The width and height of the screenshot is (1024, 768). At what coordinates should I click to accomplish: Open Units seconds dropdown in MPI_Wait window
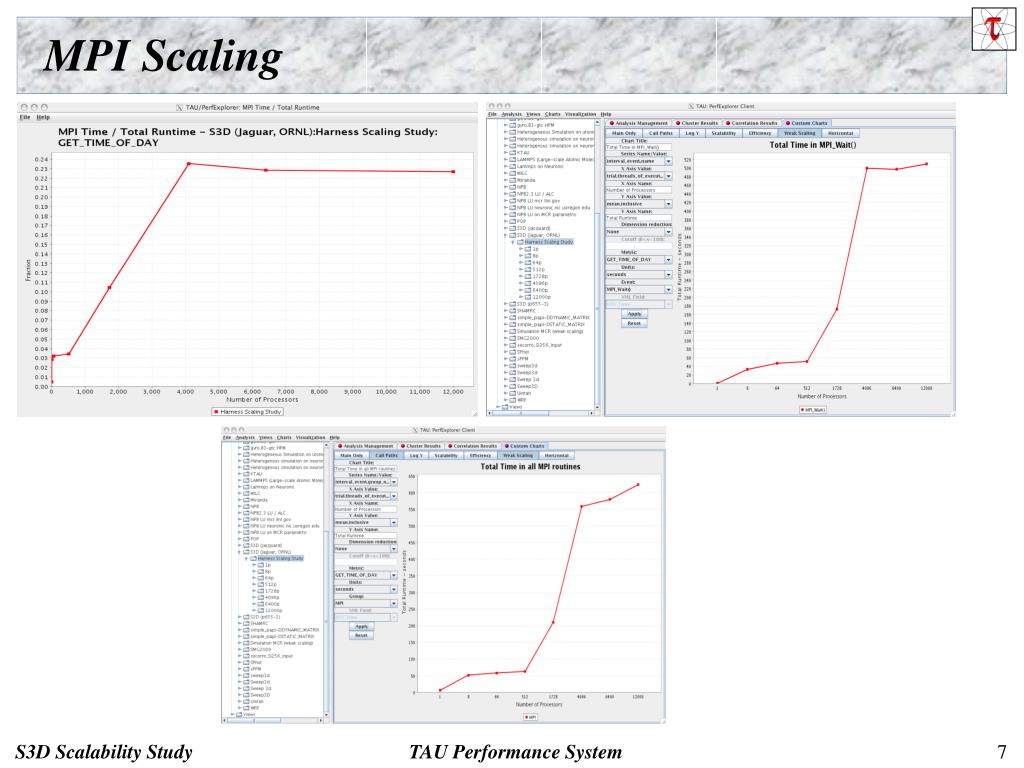[x=639, y=274]
